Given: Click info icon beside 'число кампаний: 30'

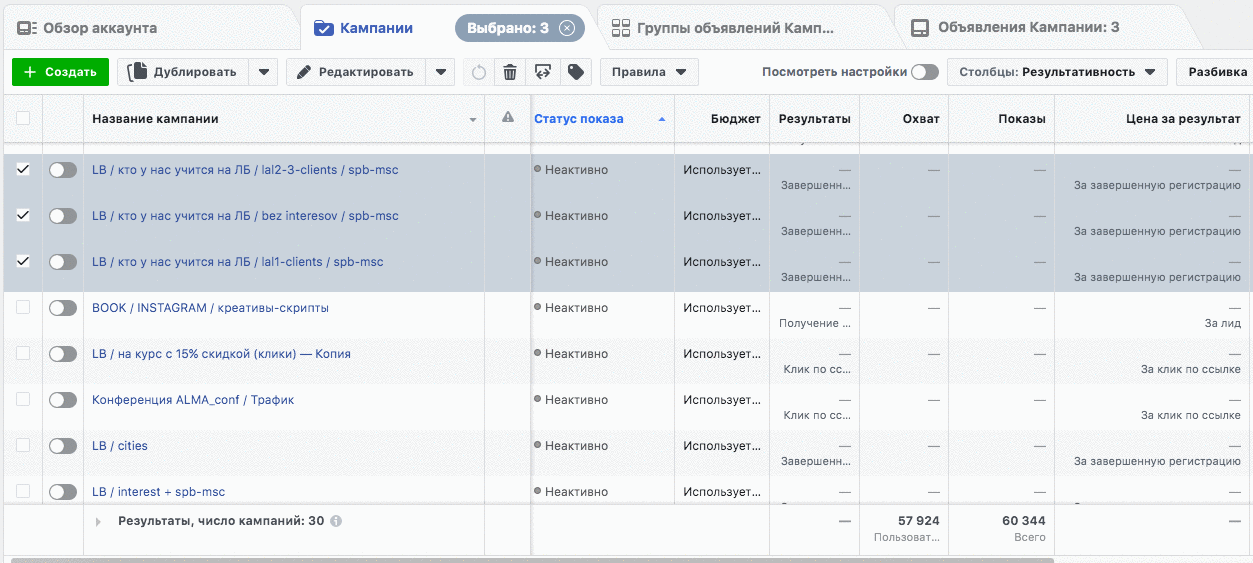Looking at the screenshot, I should coord(336,521).
